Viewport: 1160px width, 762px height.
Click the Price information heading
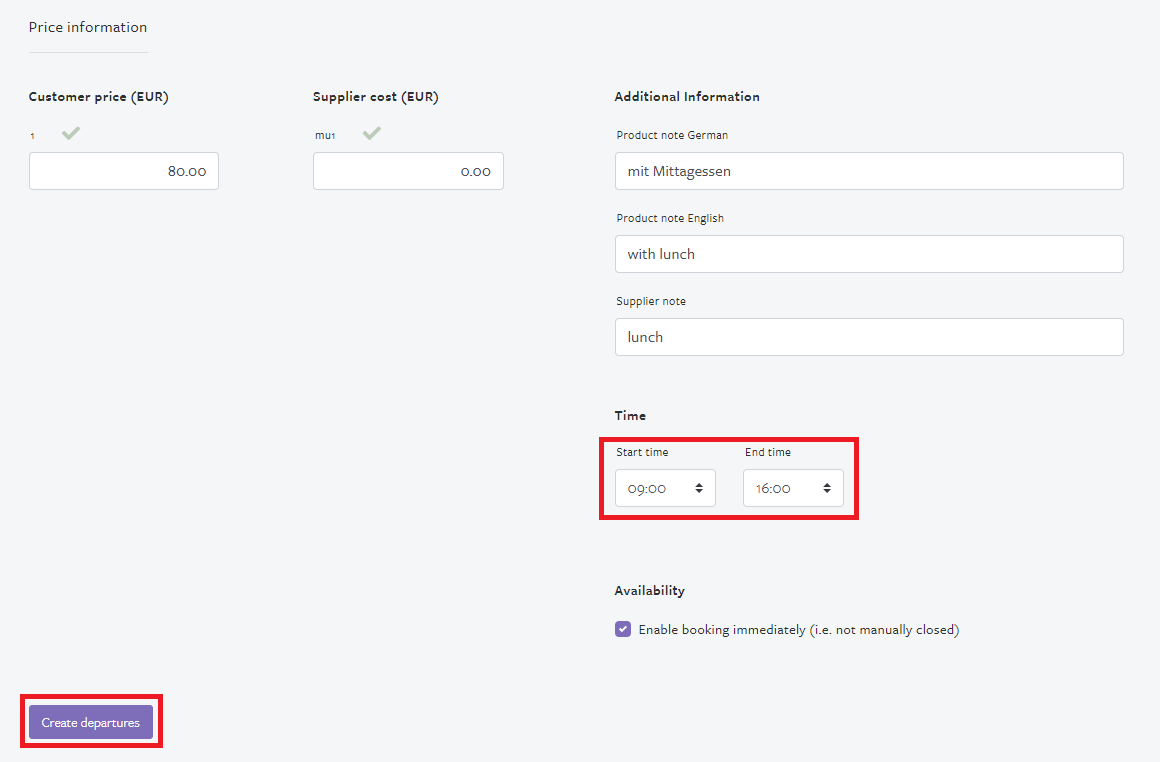(88, 27)
